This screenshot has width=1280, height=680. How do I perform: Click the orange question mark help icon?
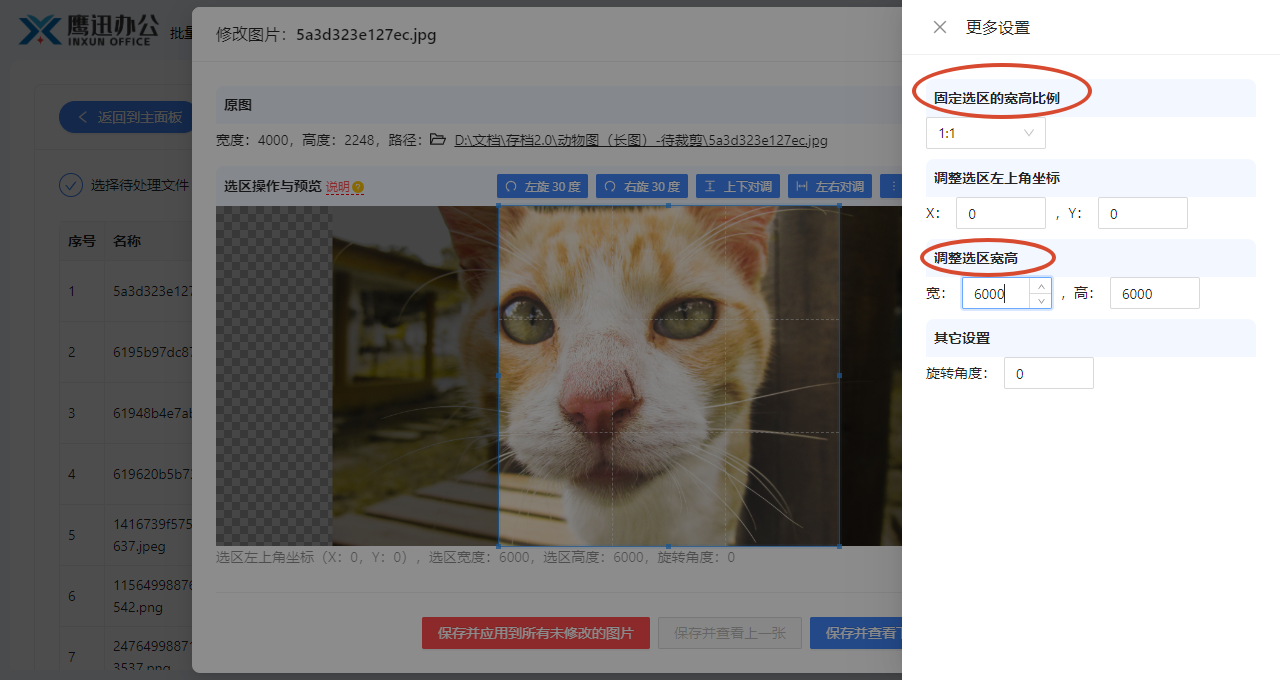(x=358, y=187)
